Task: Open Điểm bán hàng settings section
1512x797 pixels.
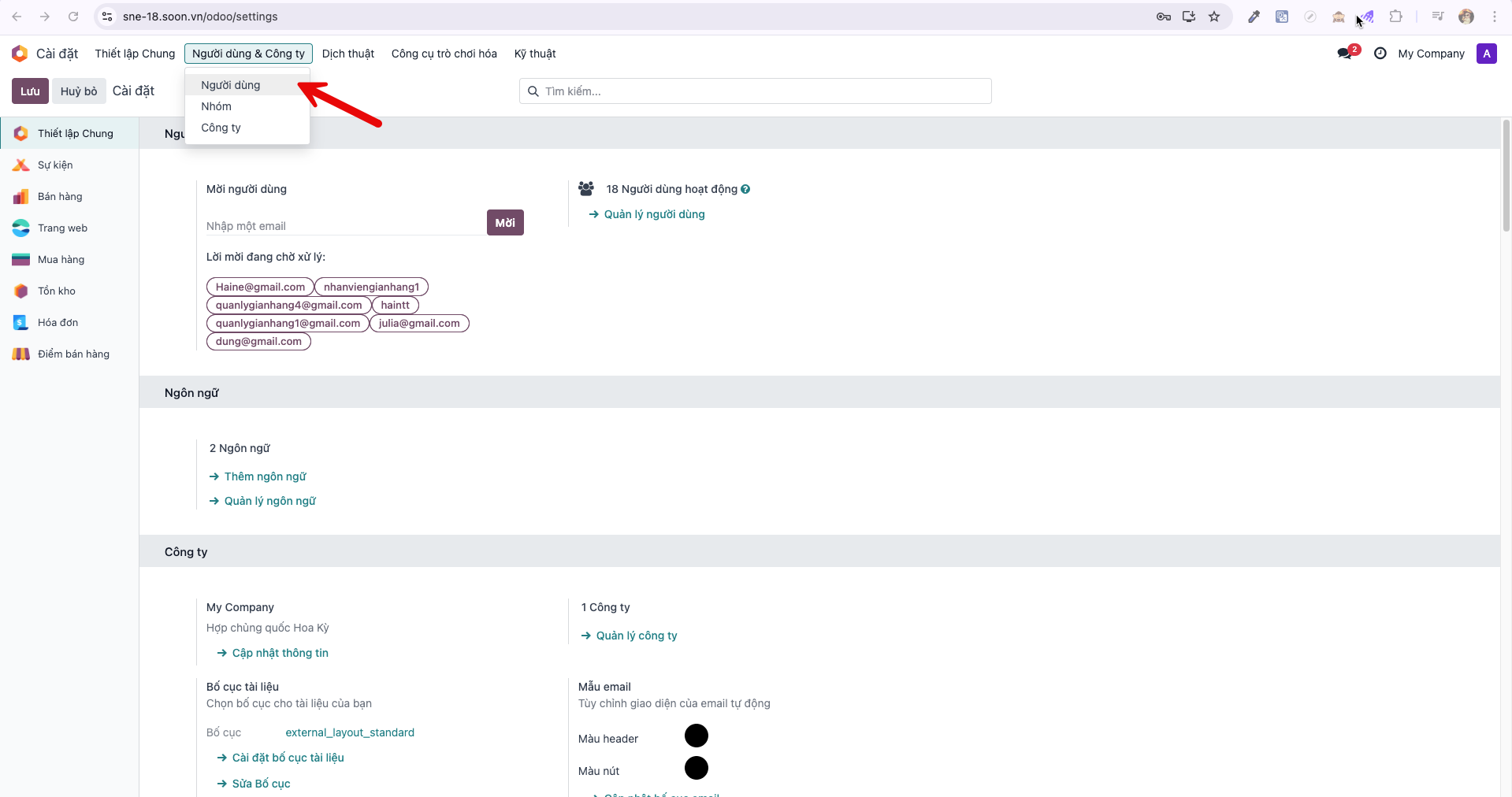Action: click(x=69, y=354)
